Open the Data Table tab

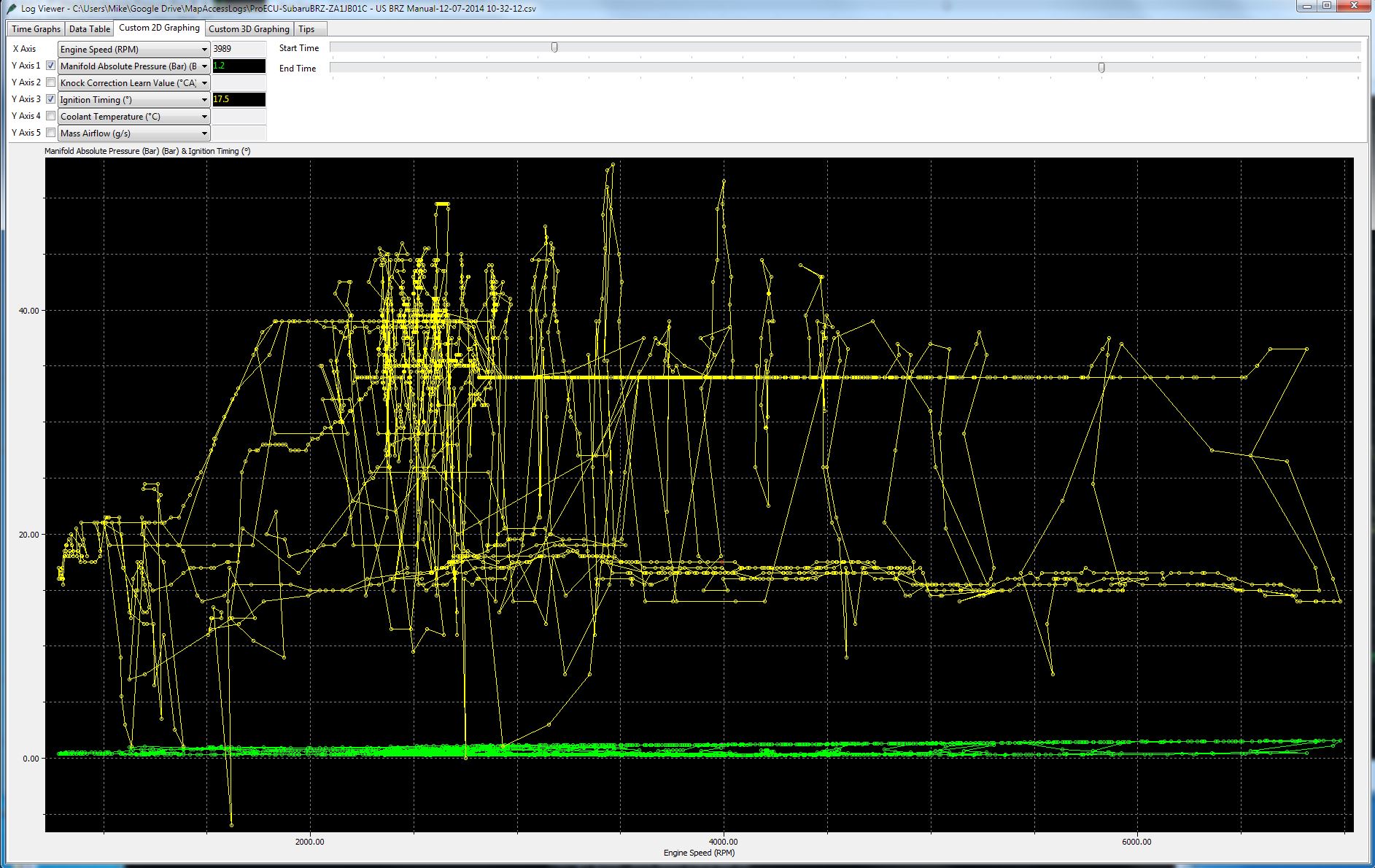(x=90, y=29)
